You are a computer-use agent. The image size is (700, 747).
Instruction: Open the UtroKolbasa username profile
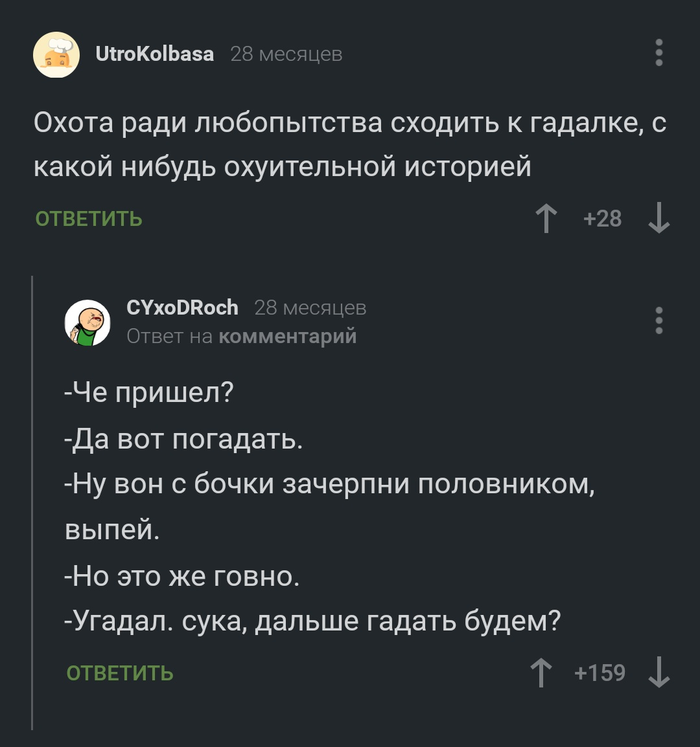(x=154, y=54)
